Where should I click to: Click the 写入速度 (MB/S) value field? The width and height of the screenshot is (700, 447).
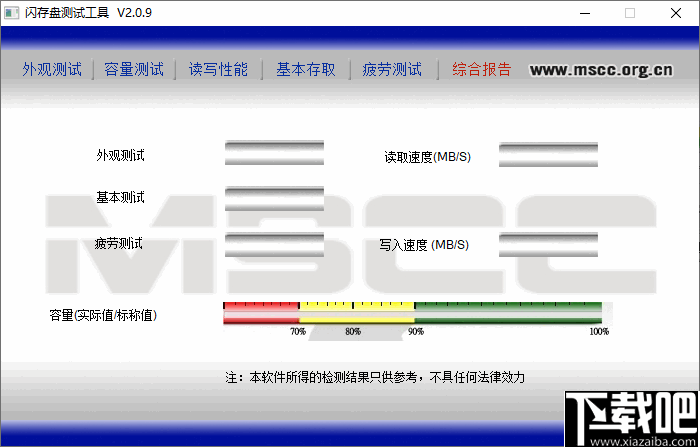[548, 245]
